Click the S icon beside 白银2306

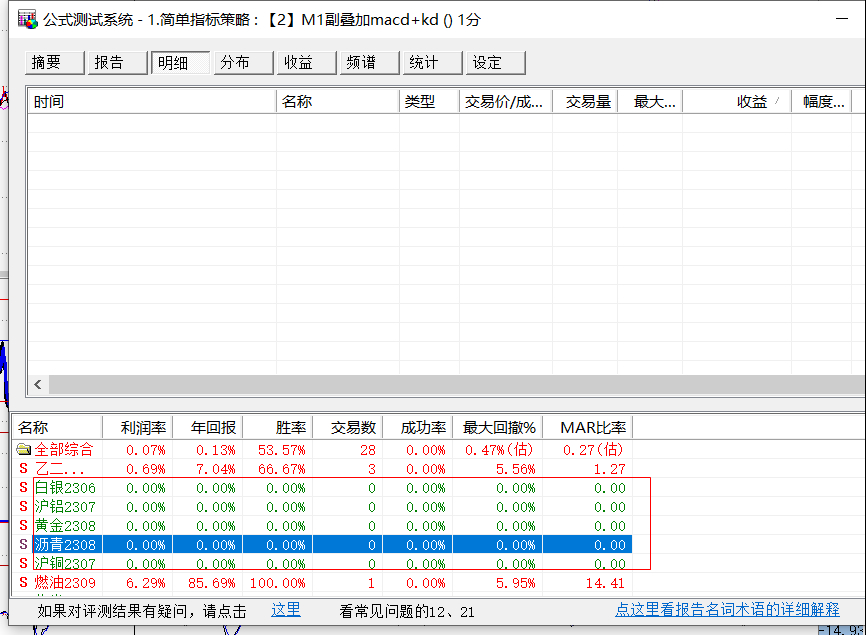click(23, 488)
